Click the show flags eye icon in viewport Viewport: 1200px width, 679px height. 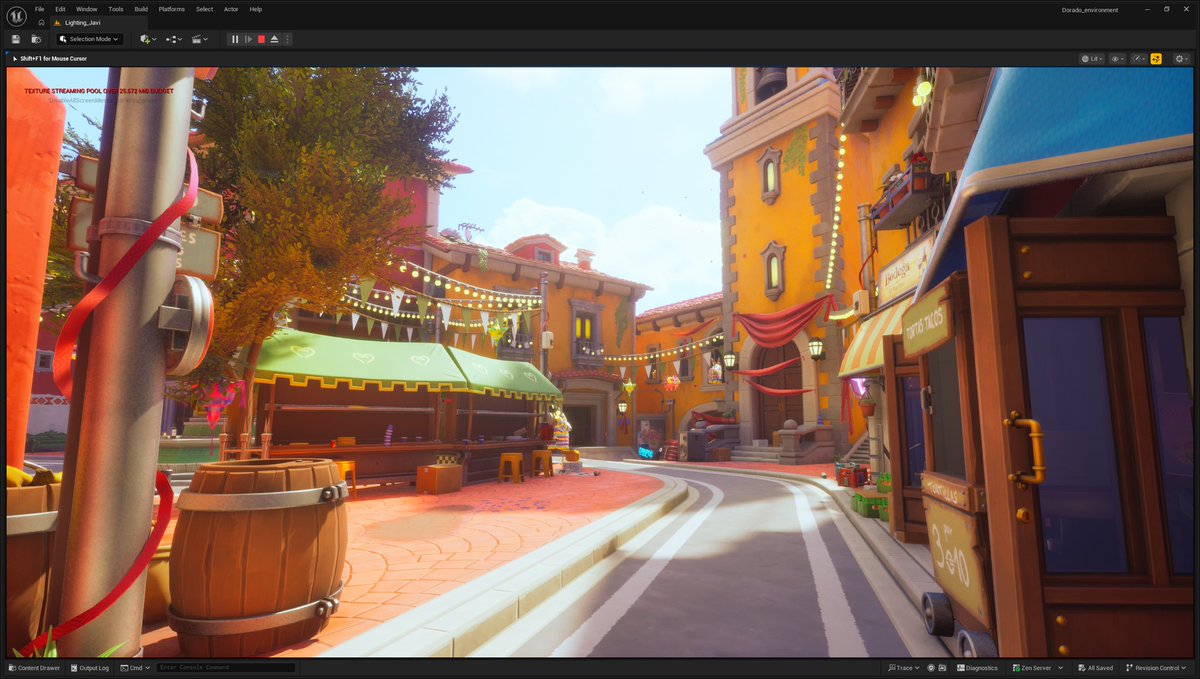point(1114,58)
